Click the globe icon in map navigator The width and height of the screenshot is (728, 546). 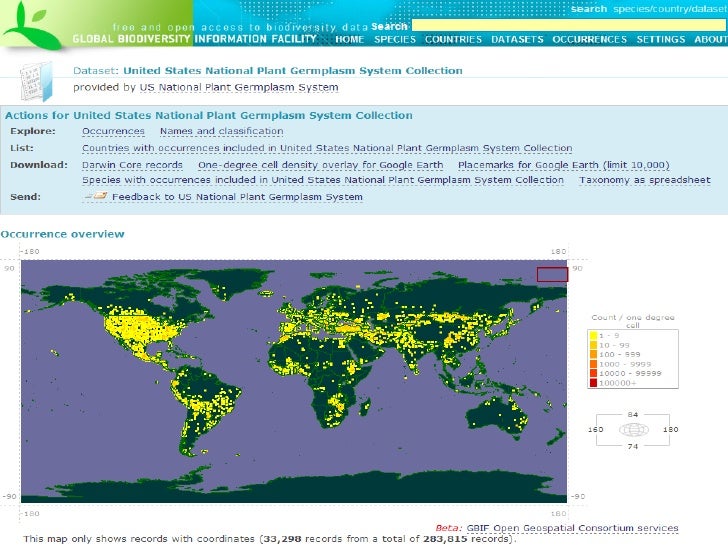(x=634, y=429)
